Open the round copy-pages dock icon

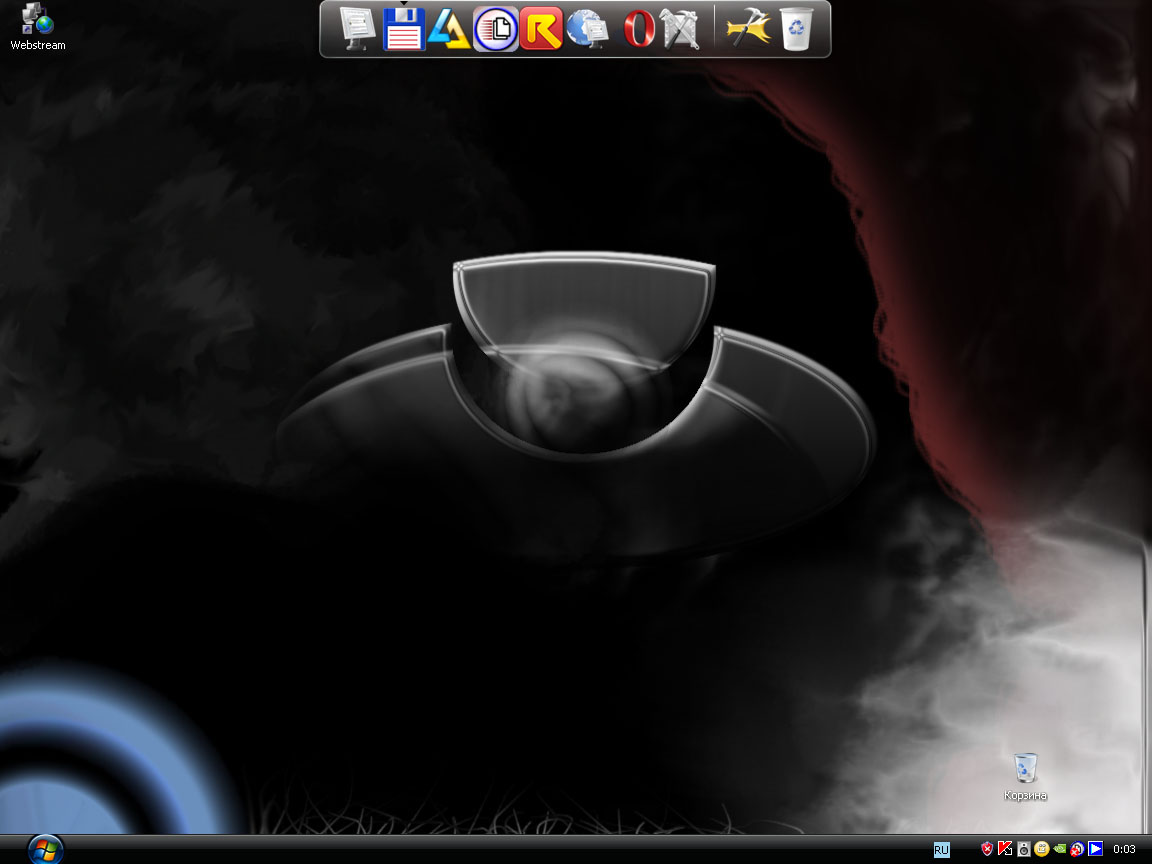(495, 29)
